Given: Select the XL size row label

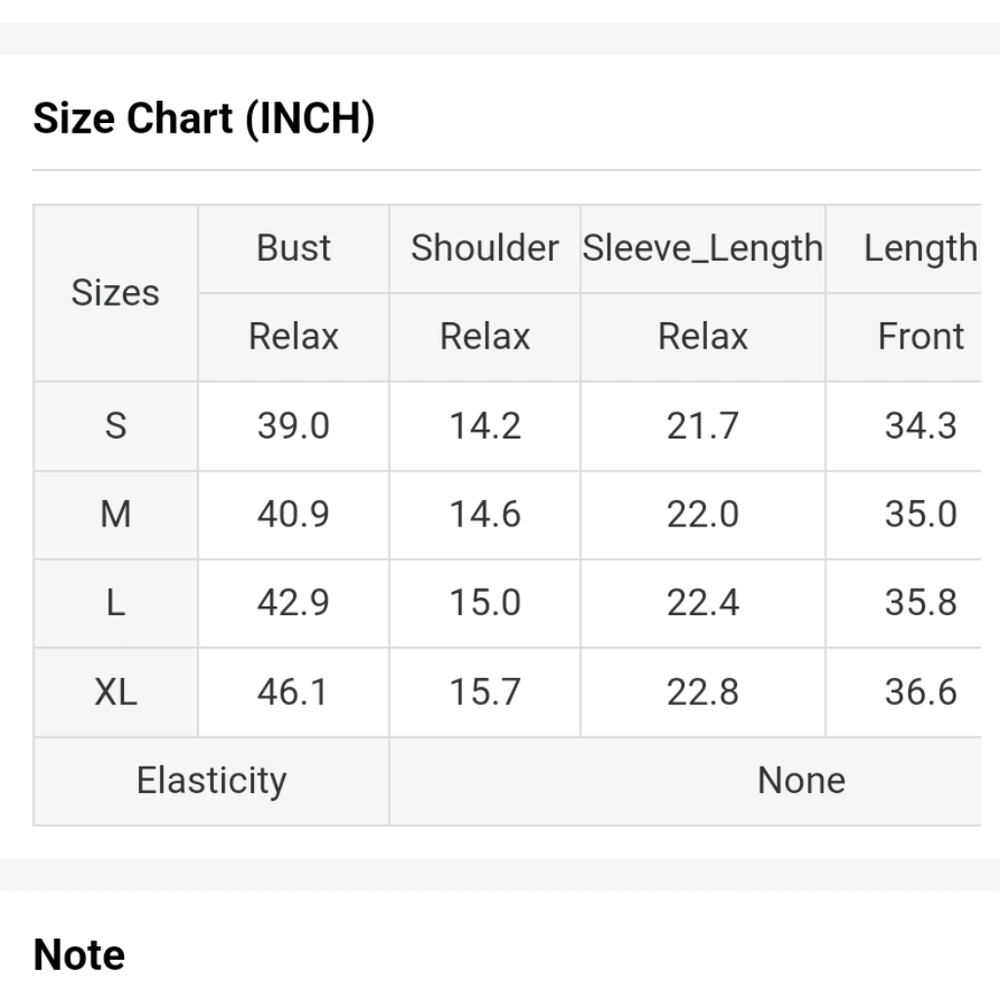Looking at the screenshot, I should pos(115,692).
